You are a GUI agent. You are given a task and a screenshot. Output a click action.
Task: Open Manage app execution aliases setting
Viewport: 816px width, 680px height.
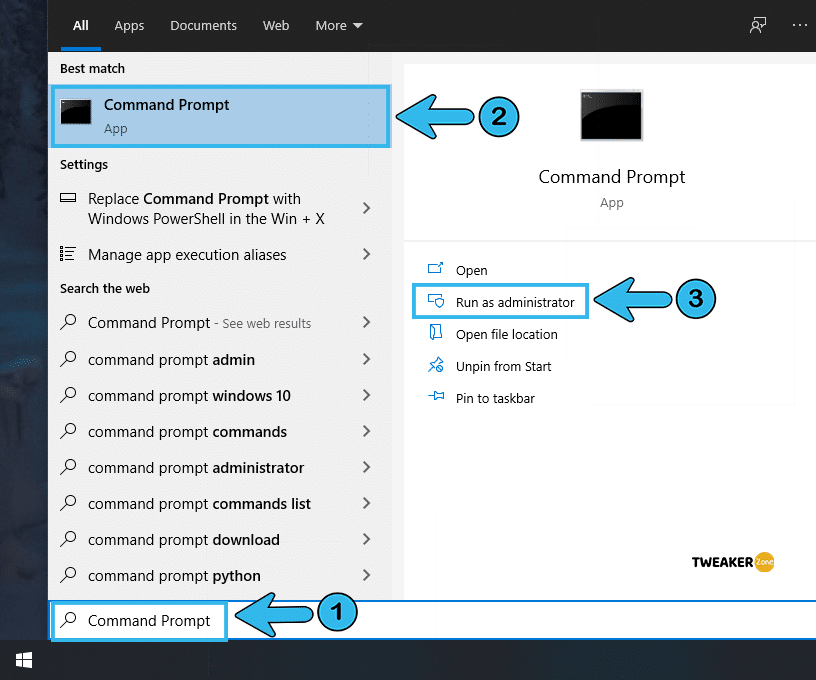point(221,254)
